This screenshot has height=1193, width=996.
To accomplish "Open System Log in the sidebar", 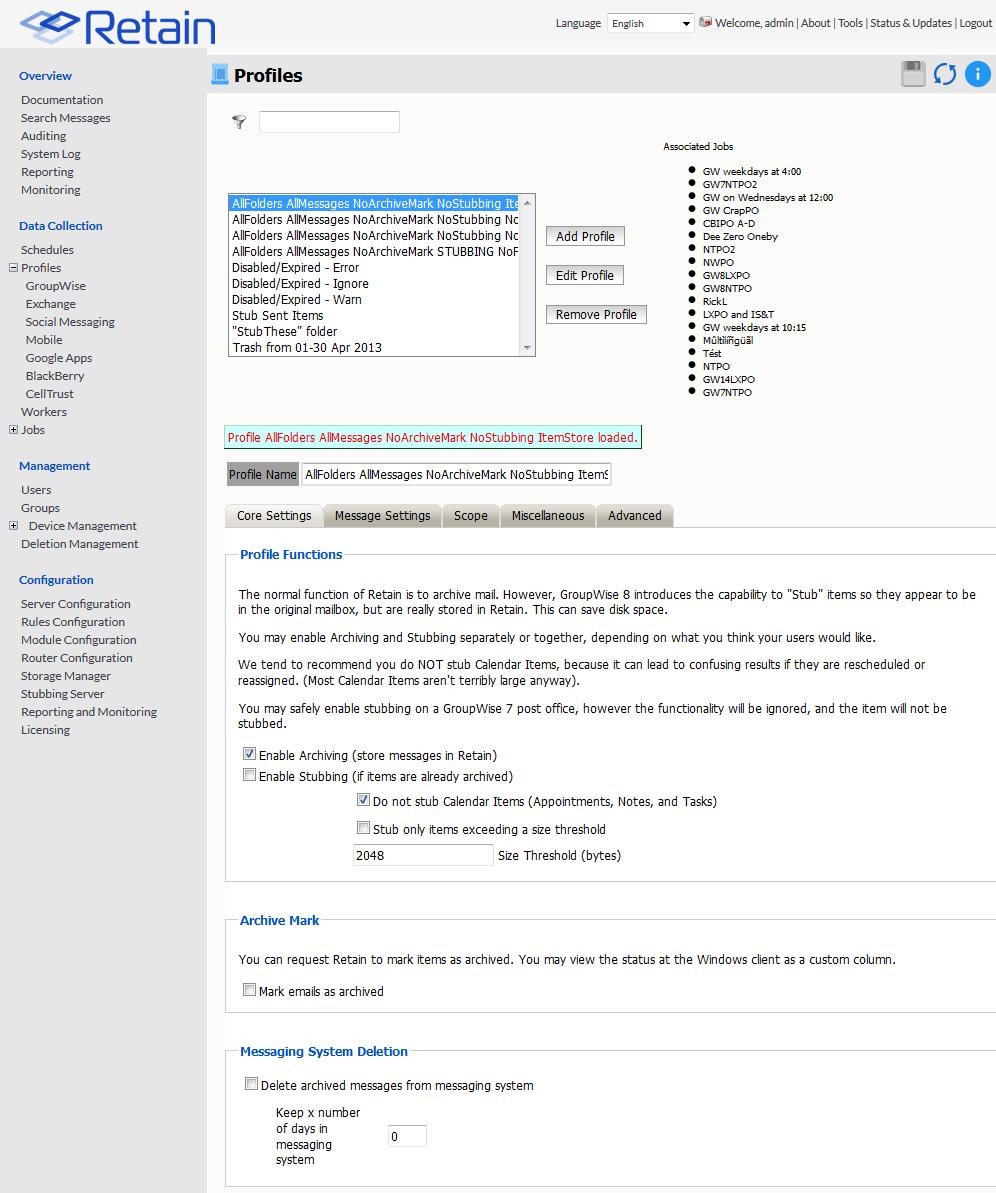I will point(50,154).
